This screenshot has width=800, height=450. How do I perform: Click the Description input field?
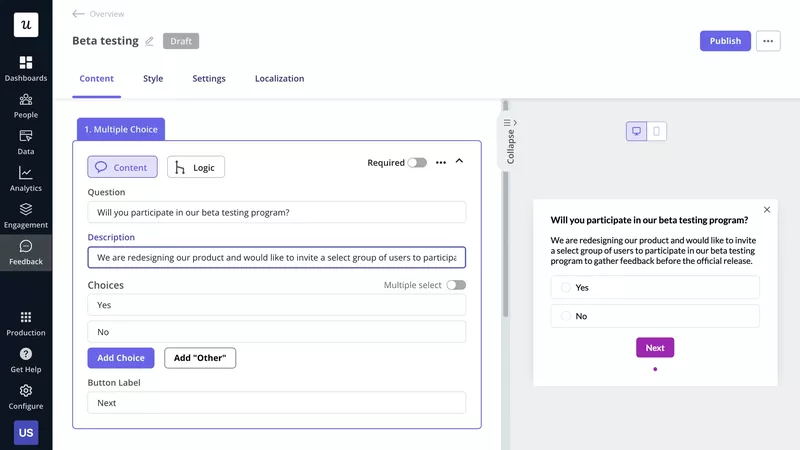(x=277, y=258)
